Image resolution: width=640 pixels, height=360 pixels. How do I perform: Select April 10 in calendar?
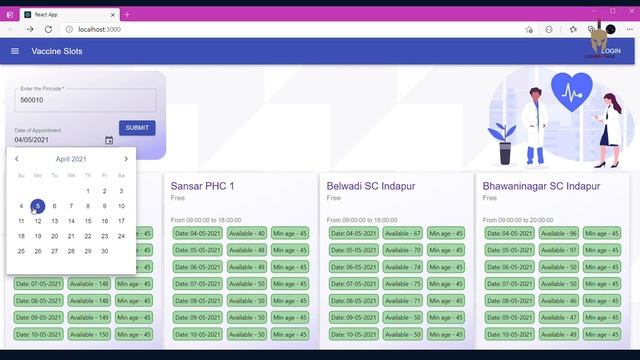pos(121,206)
